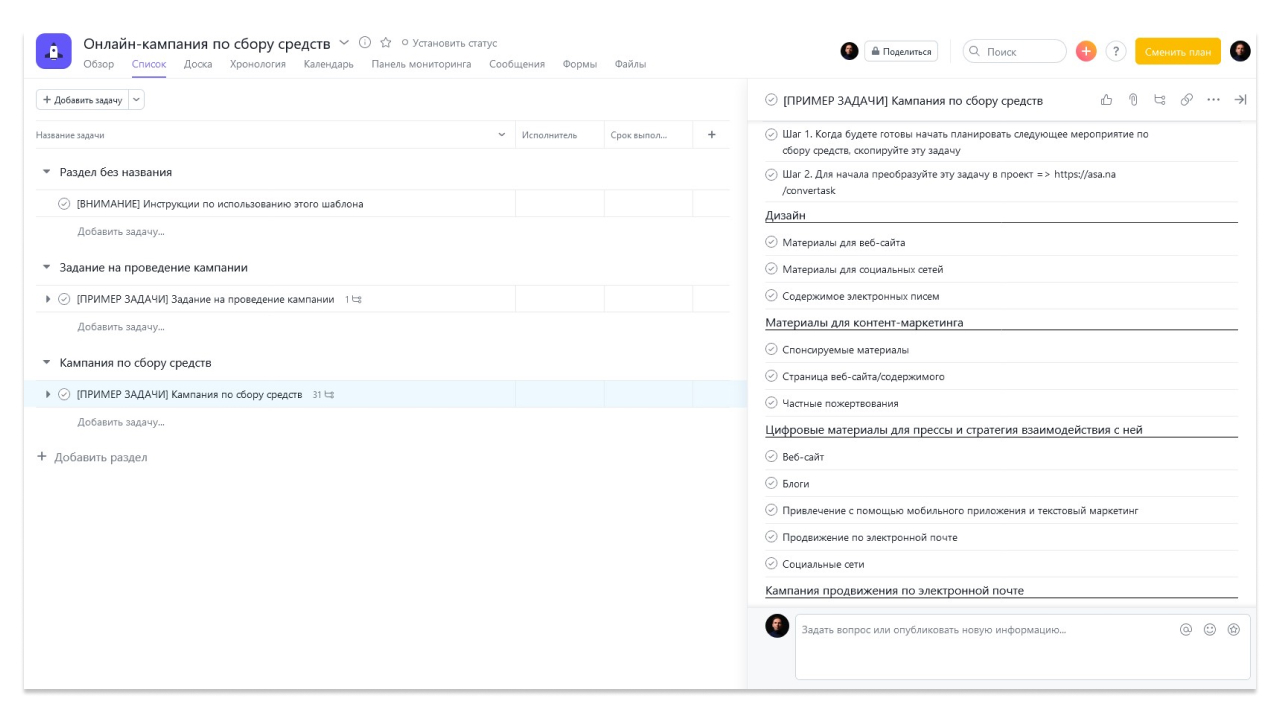Click the thumbs-up like icon in task panel
The width and height of the screenshot is (1280, 720).
pos(1106,100)
